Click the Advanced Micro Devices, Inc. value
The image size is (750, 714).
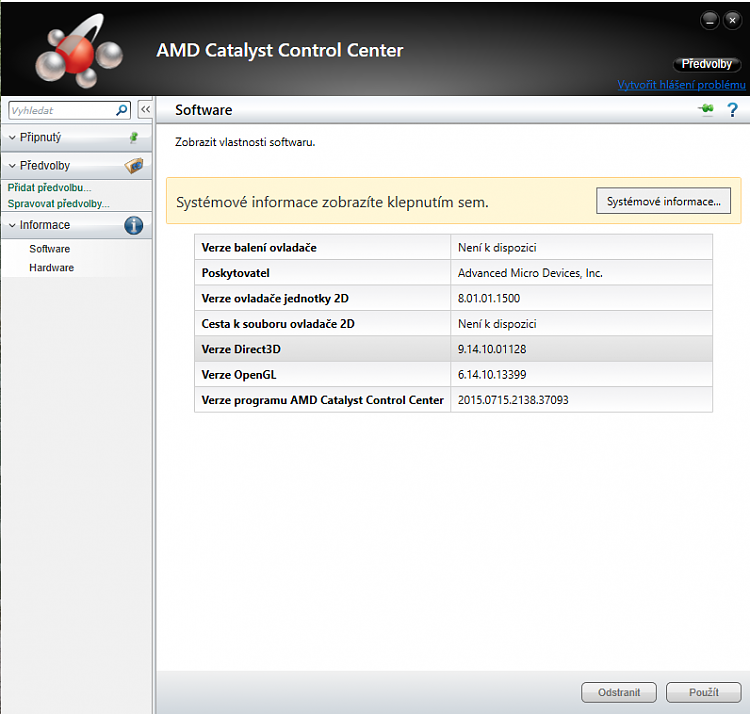click(530, 273)
